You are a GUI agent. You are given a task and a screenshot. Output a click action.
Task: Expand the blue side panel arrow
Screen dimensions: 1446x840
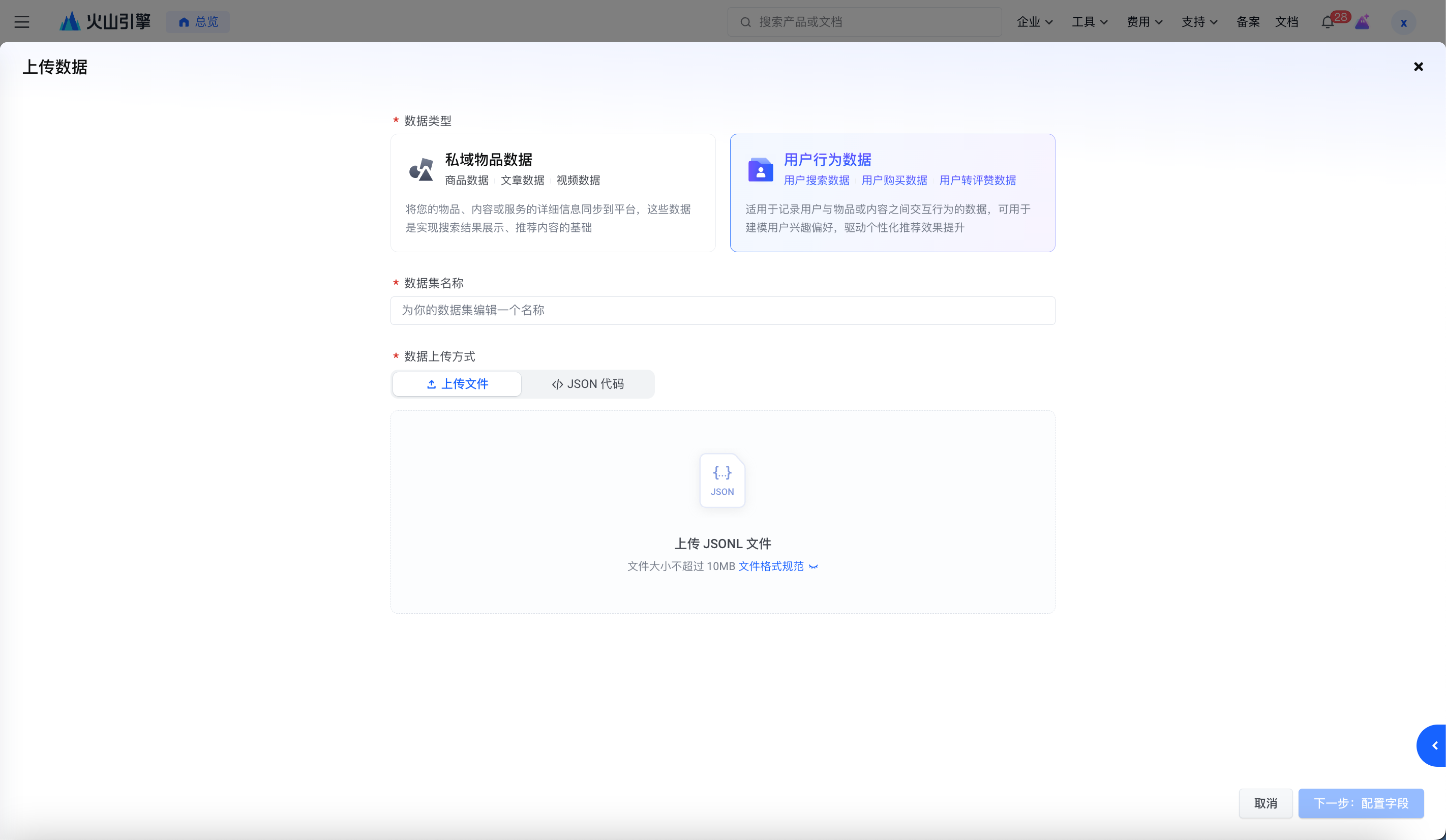coord(1434,745)
